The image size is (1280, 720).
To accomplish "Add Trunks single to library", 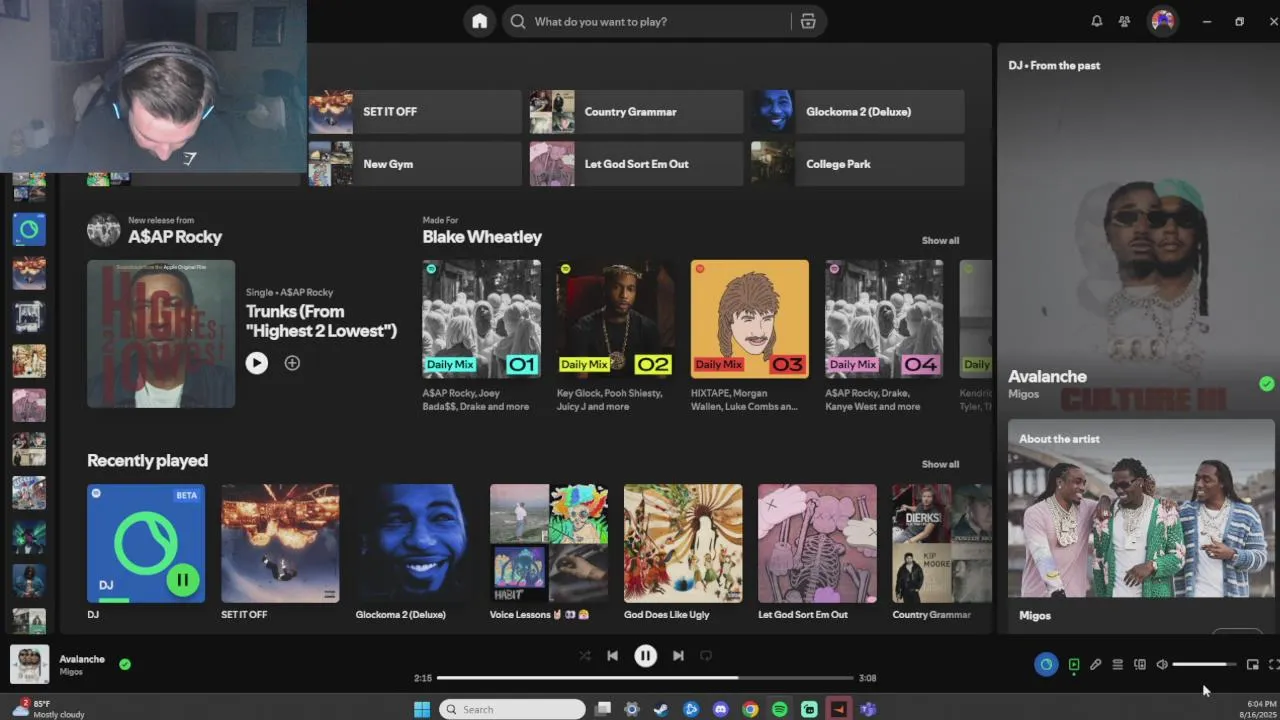I will [x=292, y=363].
